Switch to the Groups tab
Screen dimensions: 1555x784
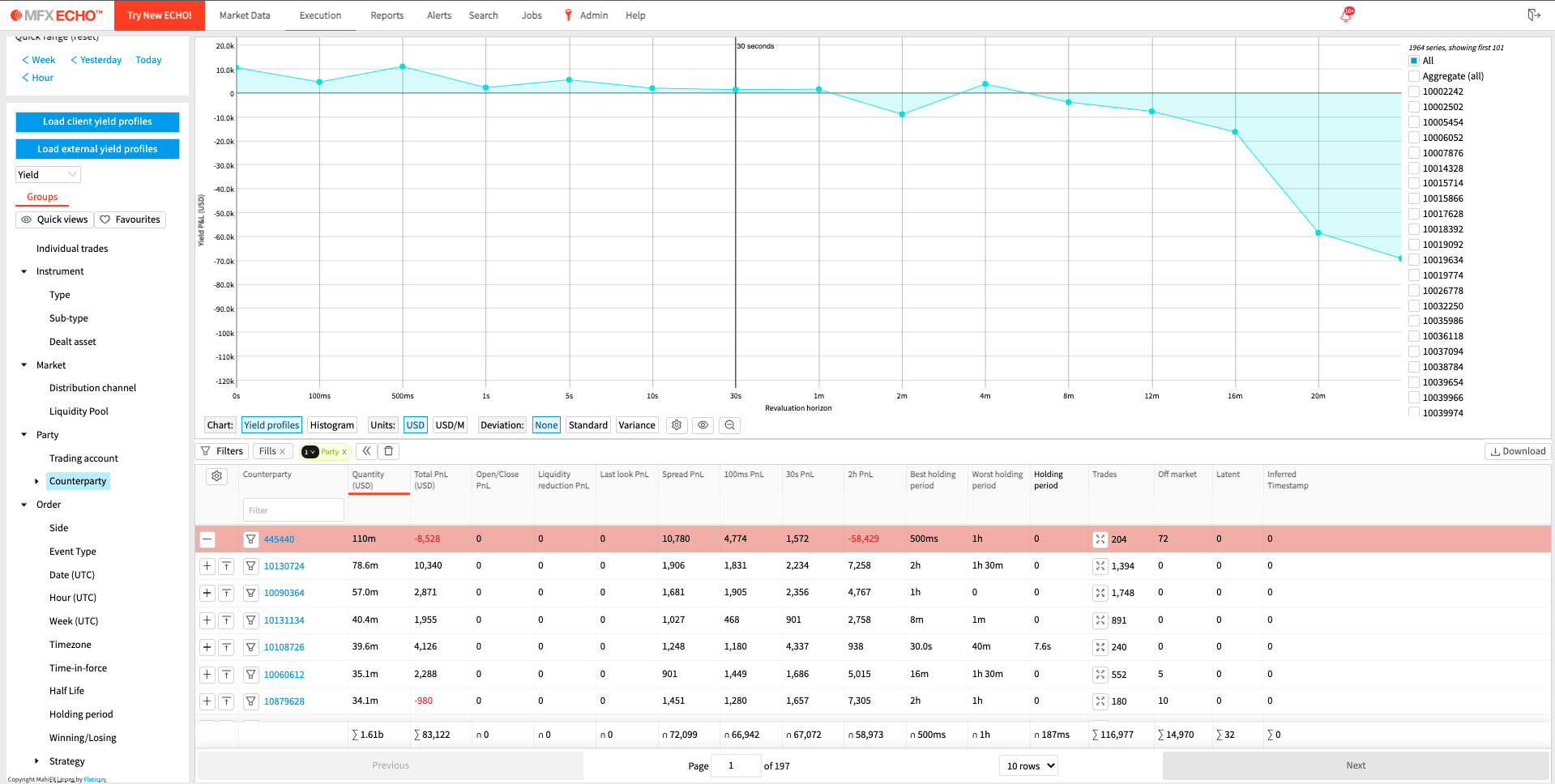coord(42,197)
